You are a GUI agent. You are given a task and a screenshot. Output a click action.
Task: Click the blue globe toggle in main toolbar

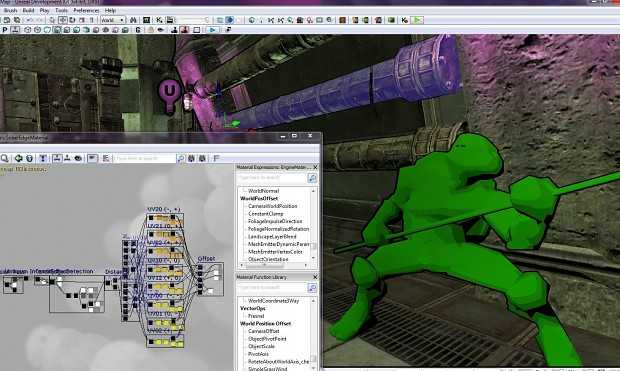(x=230, y=20)
